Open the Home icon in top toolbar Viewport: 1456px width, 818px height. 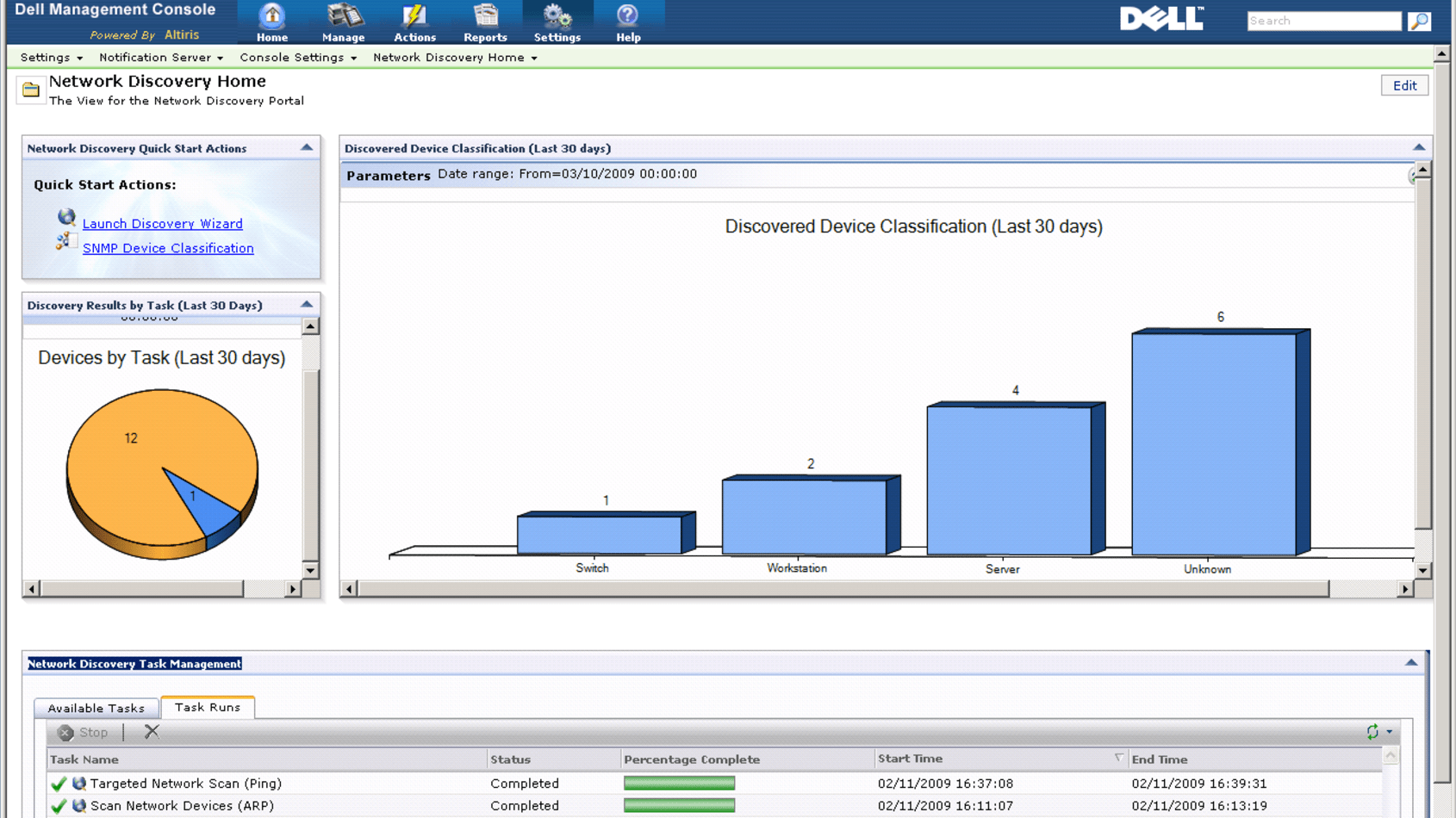[x=272, y=22]
